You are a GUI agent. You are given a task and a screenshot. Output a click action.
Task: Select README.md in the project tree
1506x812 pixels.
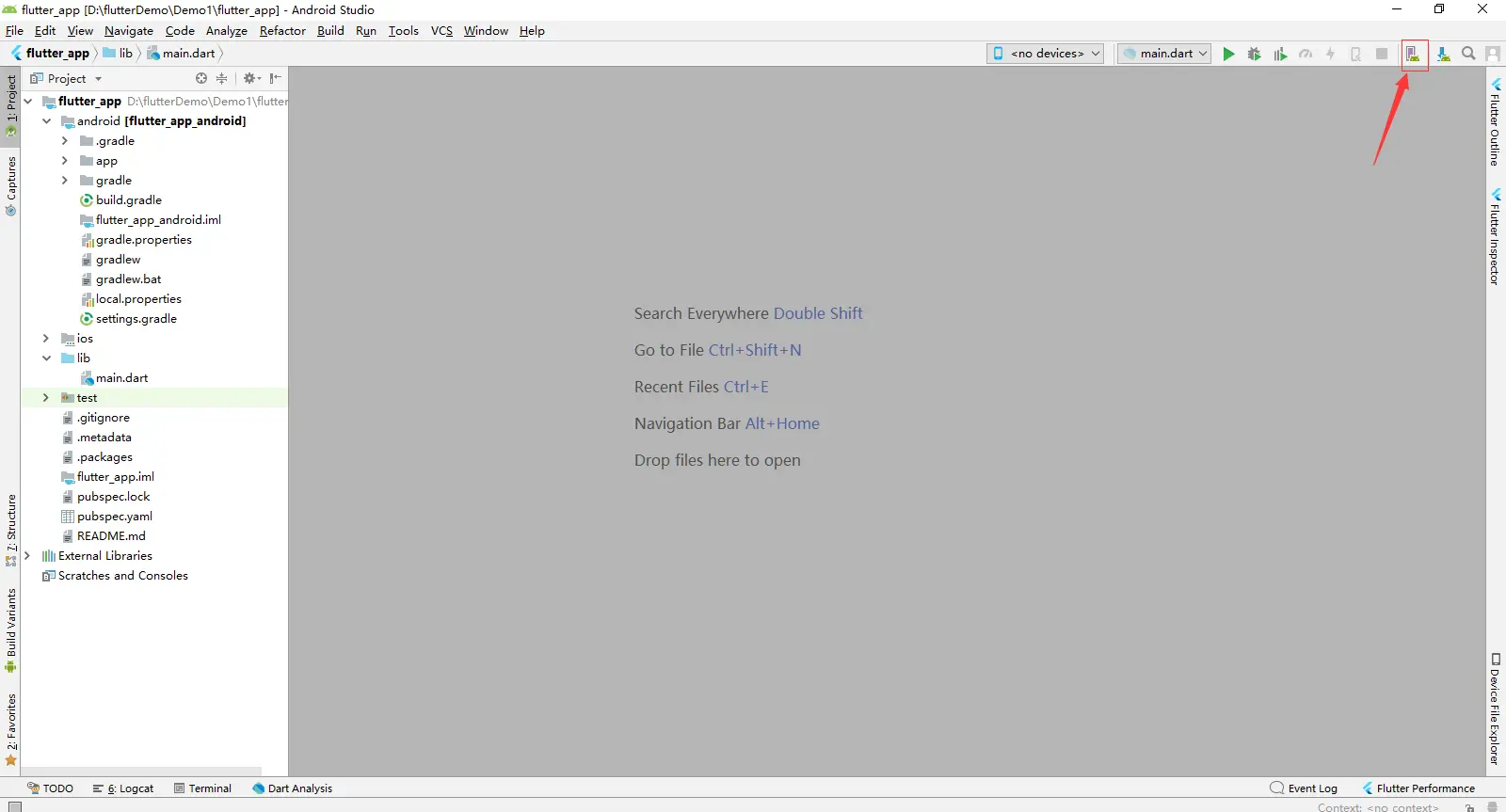click(111, 536)
